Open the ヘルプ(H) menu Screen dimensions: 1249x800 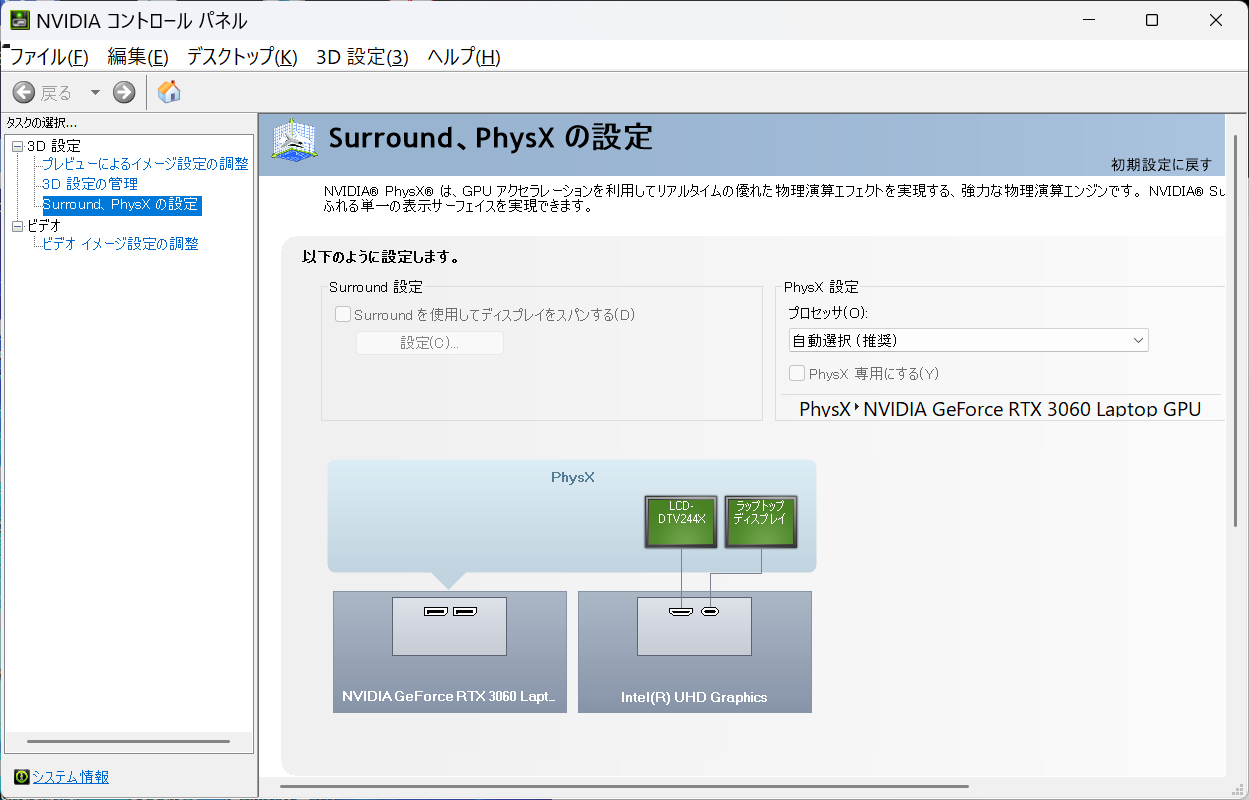464,57
